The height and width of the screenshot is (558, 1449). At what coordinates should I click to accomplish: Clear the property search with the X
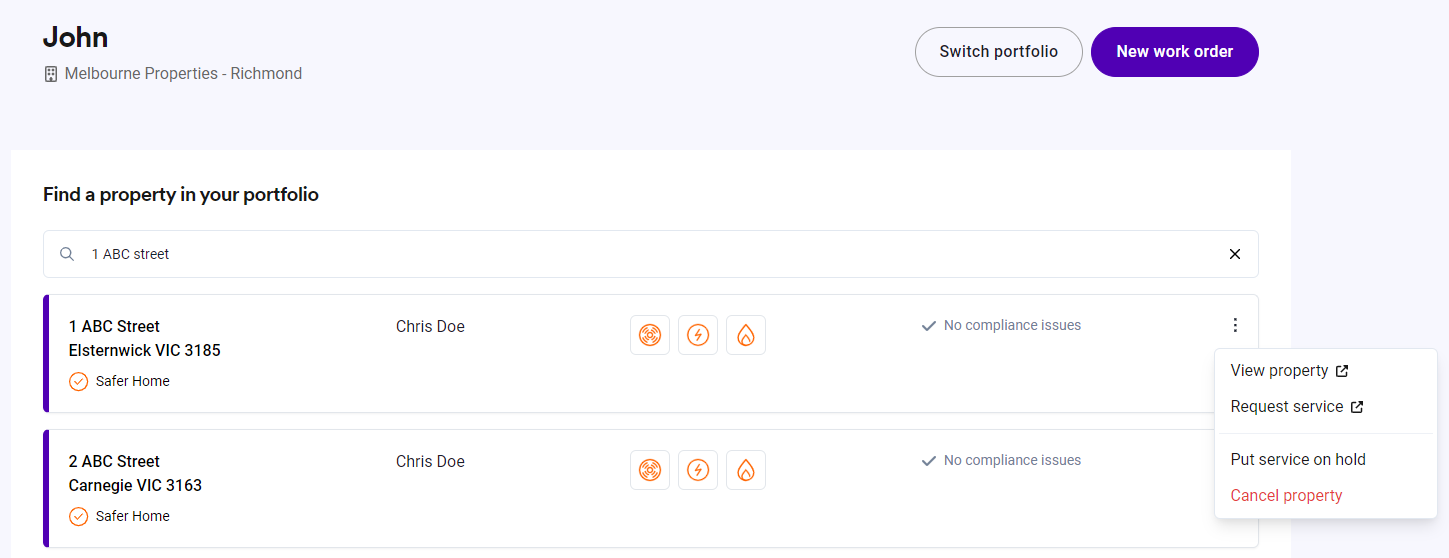[x=1235, y=254]
